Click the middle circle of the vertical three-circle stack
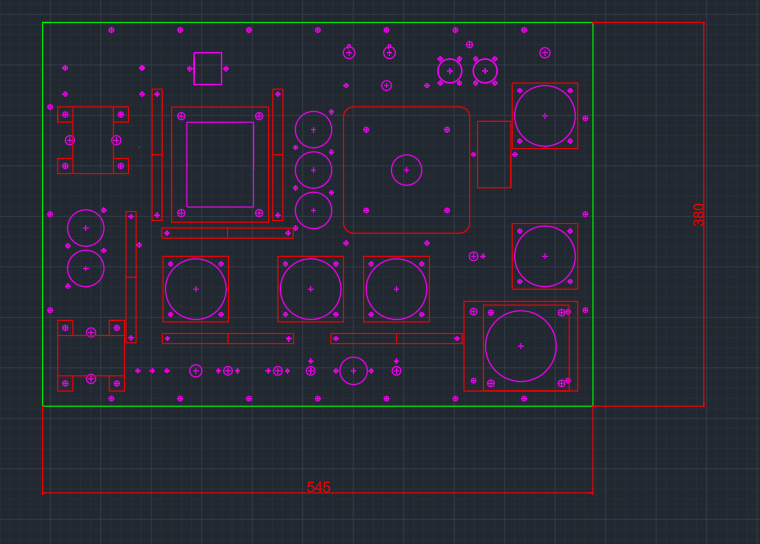 [x=313, y=170]
